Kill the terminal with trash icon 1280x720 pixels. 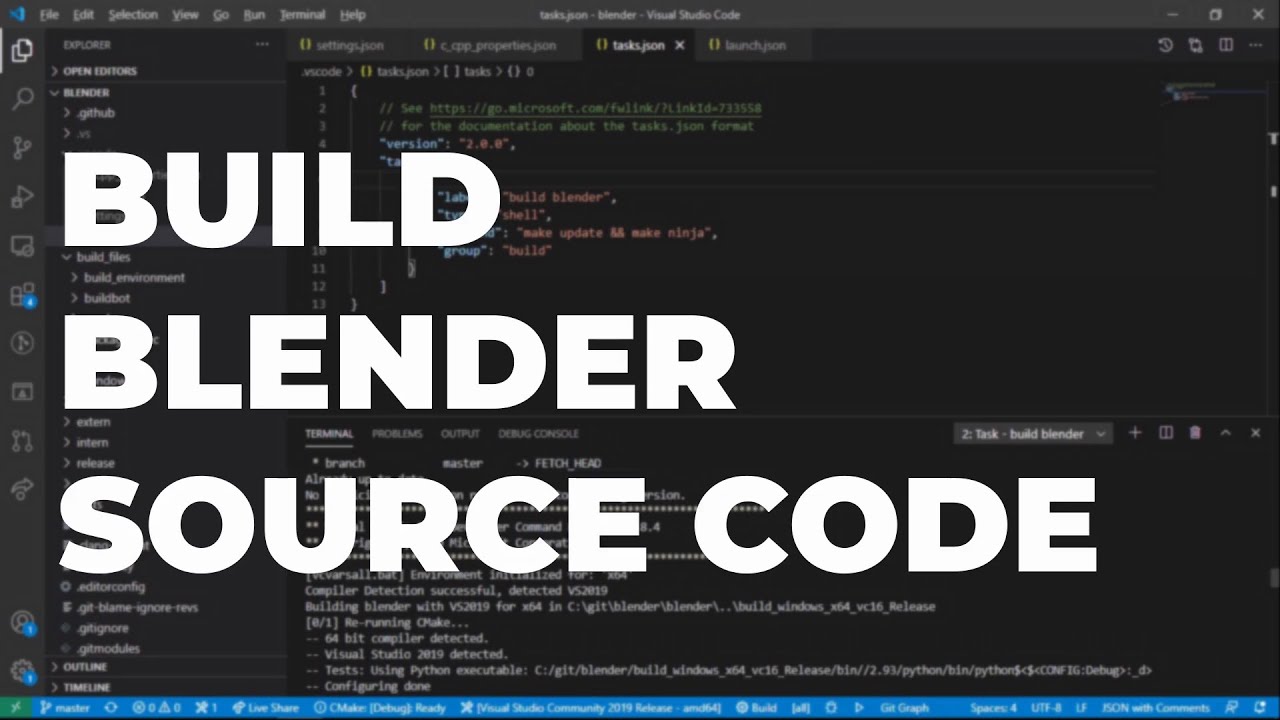[x=1195, y=433]
